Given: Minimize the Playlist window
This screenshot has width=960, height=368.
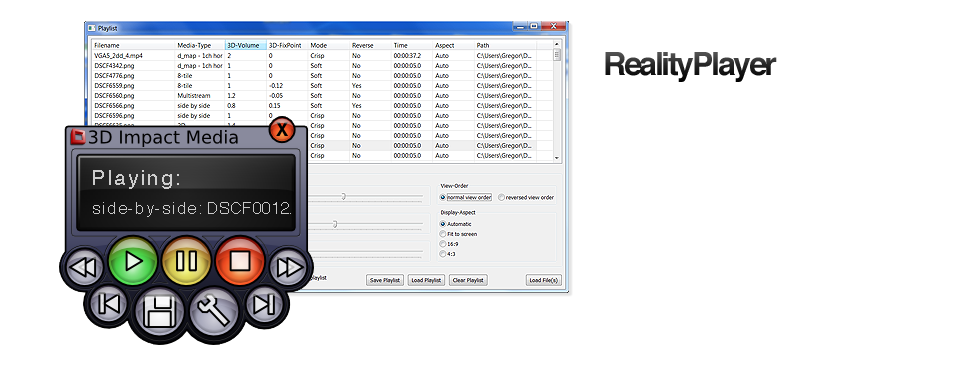Looking at the screenshot, I should pos(520,26).
